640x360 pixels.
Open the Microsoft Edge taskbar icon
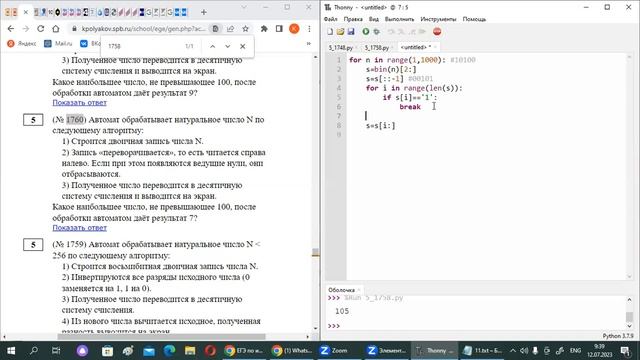tap(169, 350)
